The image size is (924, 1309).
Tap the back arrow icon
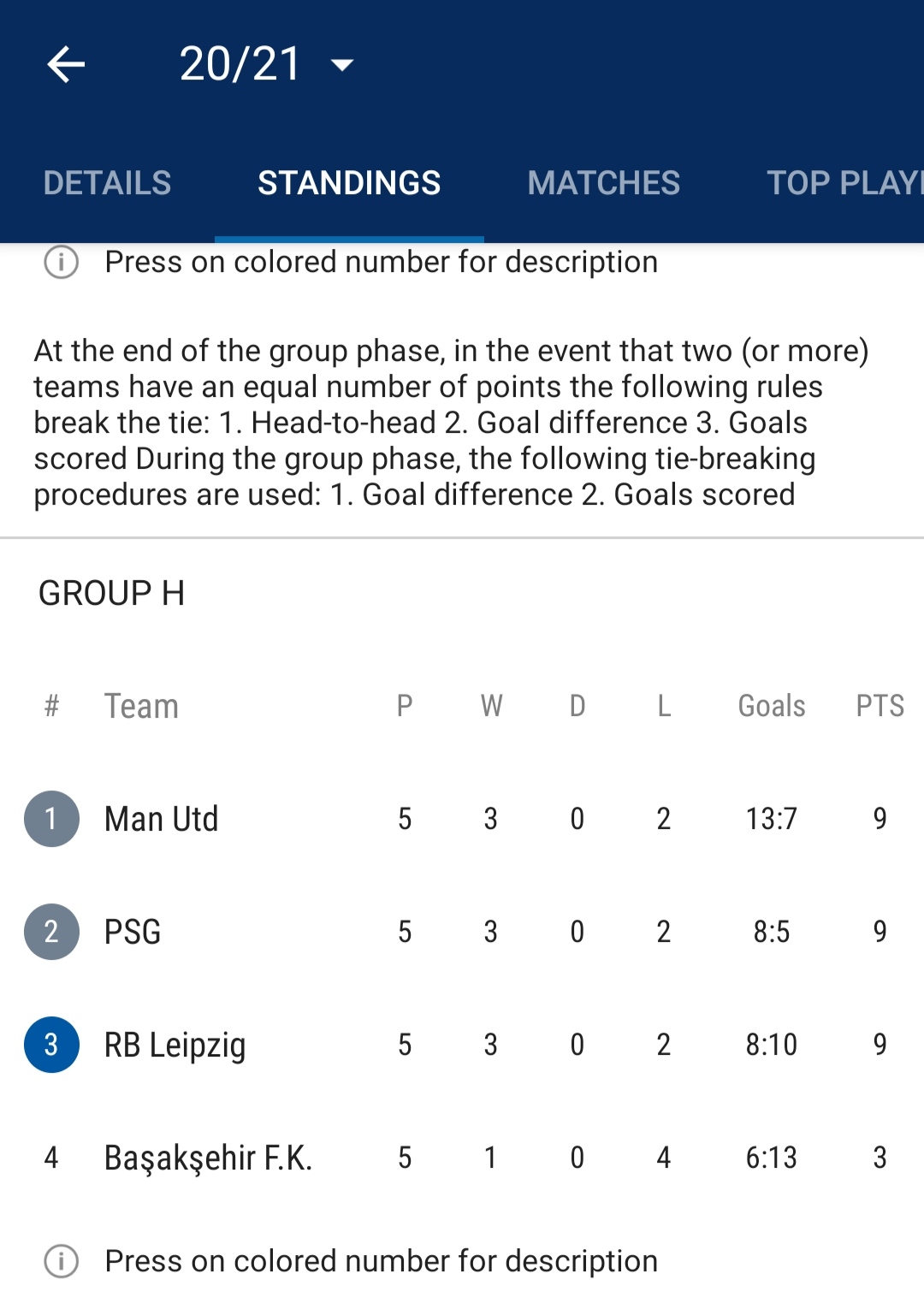point(66,64)
